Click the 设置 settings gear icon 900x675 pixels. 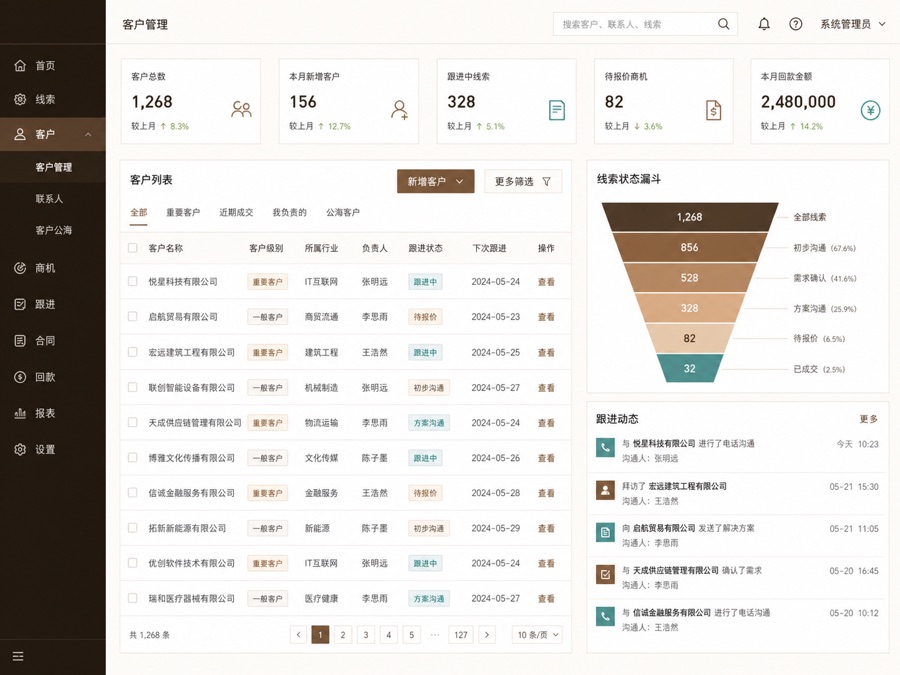20,449
